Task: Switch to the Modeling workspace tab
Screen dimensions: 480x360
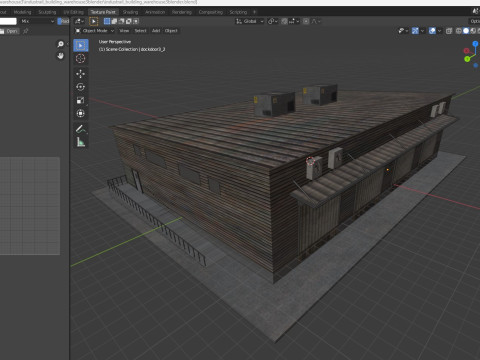Action: tap(22, 12)
